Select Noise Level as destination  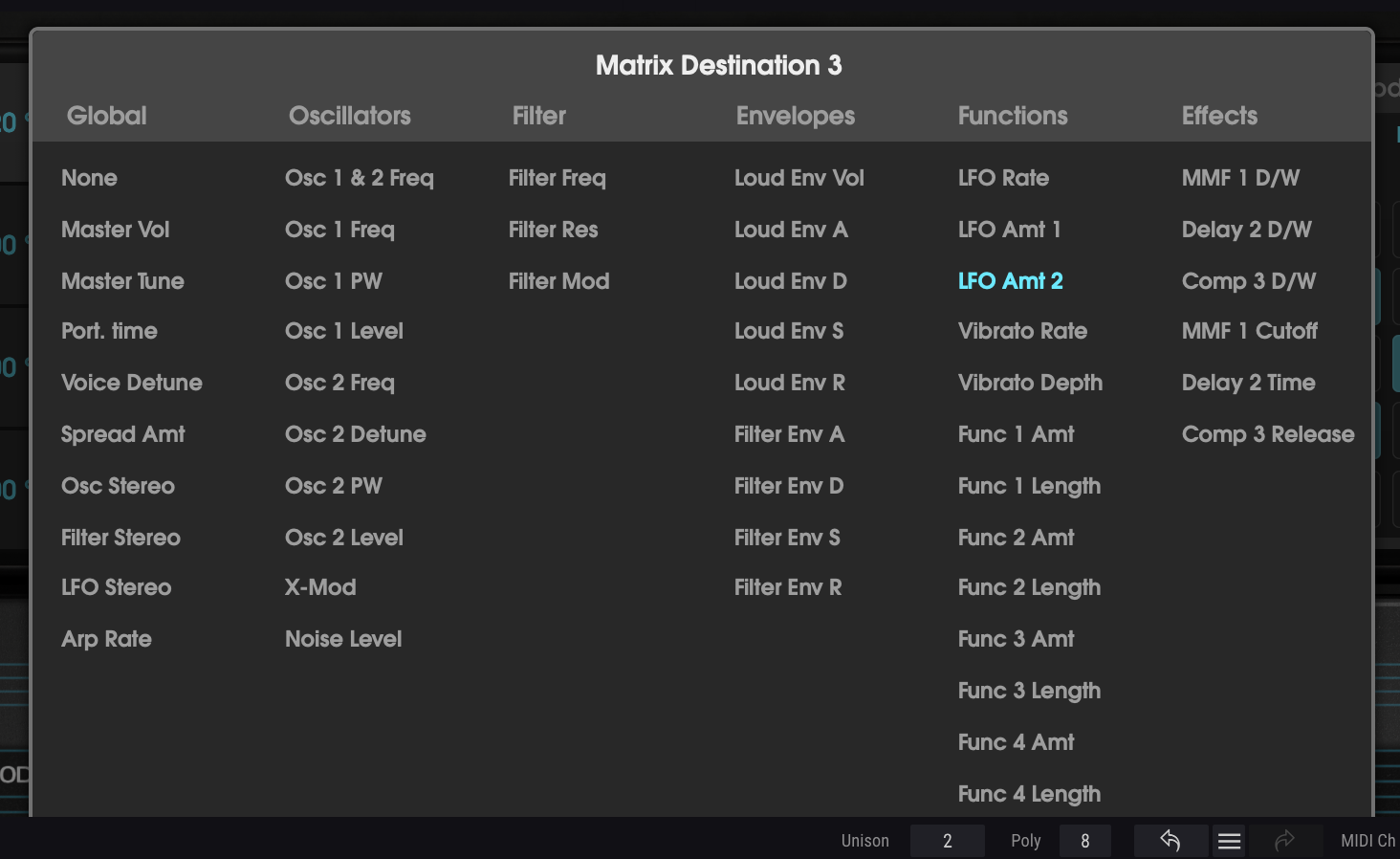pyautogui.click(x=343, y=638)
